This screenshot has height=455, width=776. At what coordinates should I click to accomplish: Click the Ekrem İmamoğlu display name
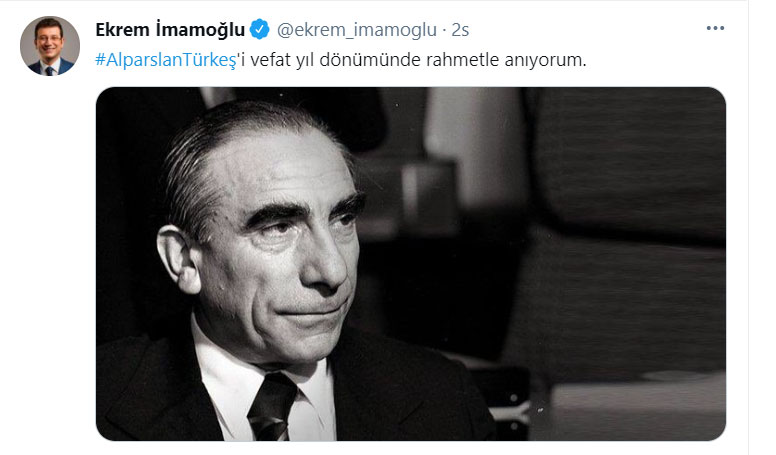(170, 30)
